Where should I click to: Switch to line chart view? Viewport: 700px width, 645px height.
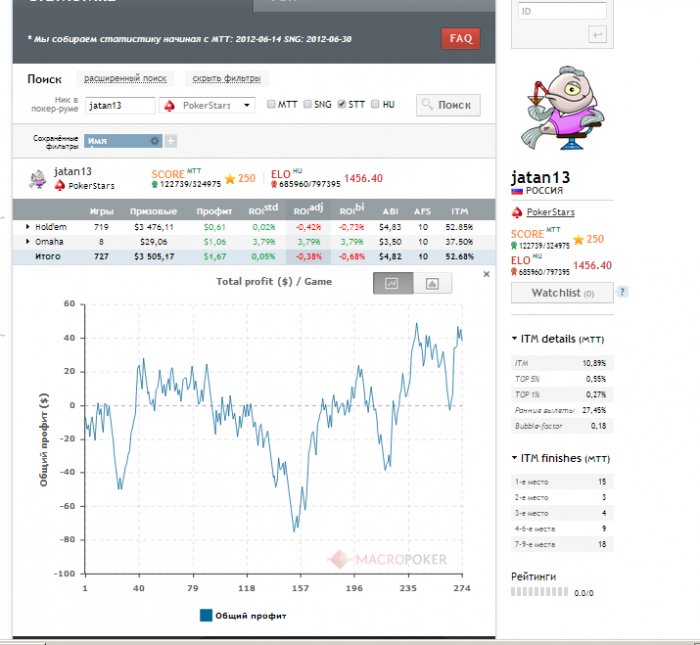click(393, 283)
